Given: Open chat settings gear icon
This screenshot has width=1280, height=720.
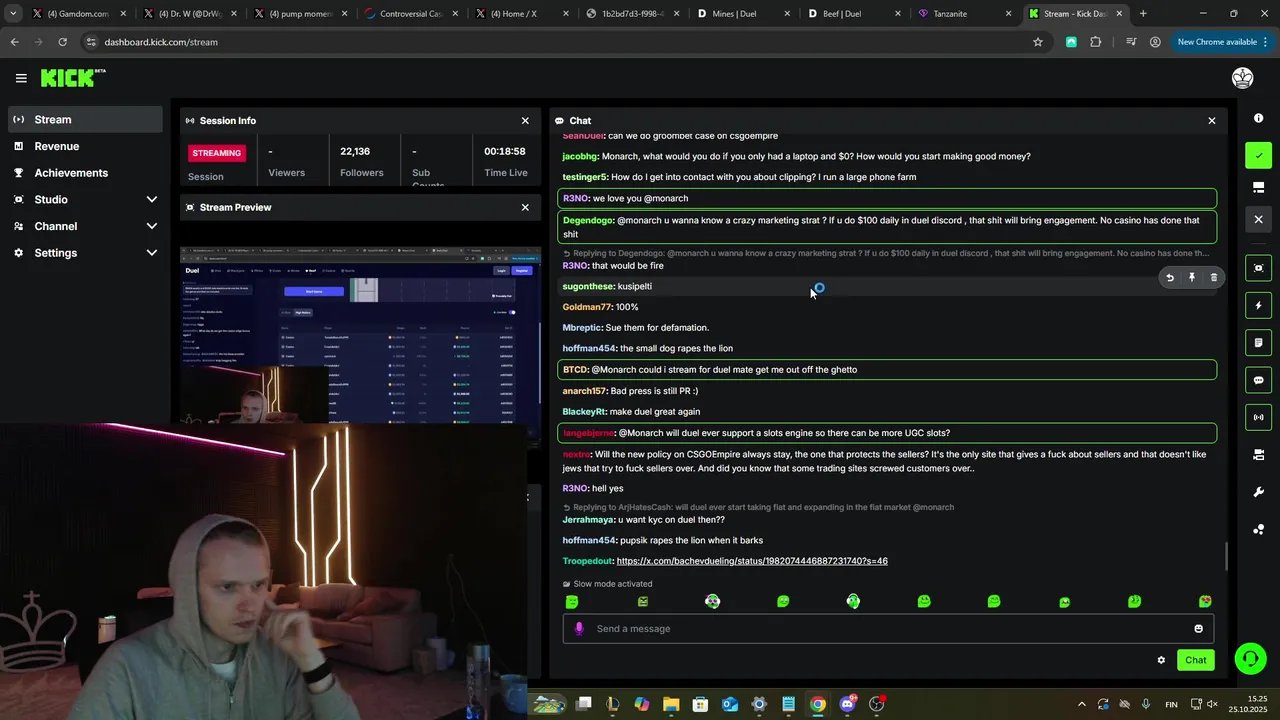Looking at the screenshot, I should (x=1161, y=660).
